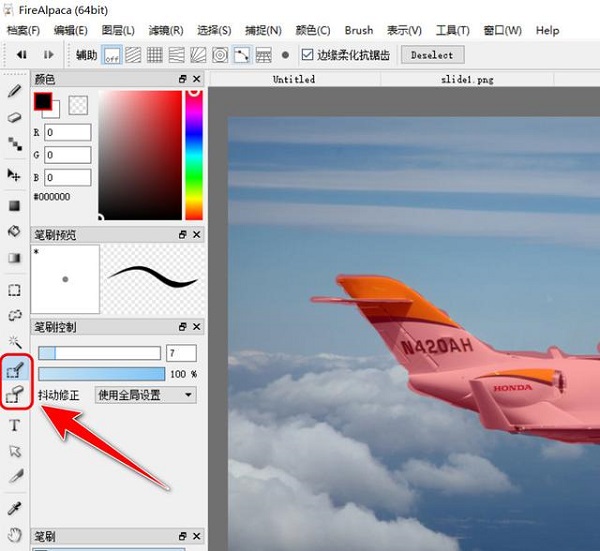Click the brush opacity slider
The height and width of the screenshot is (551, 600).
[101, 374]
